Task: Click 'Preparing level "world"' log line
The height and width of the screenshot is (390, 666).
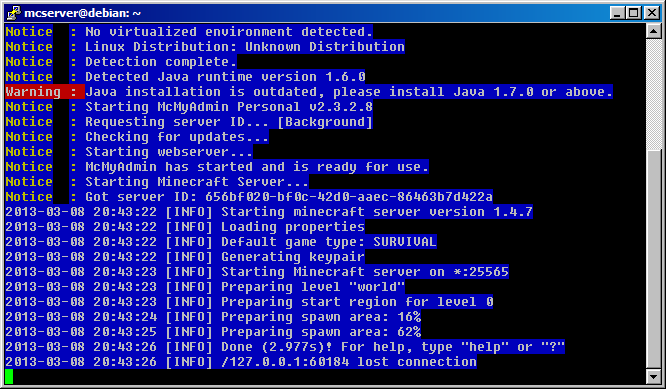Action: (x=205, y=287)
